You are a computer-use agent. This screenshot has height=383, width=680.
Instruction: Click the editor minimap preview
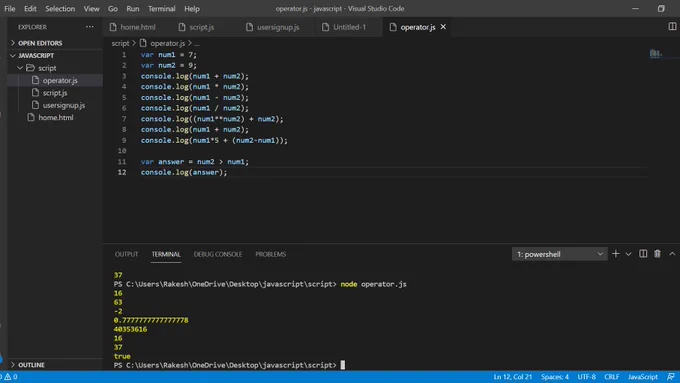coord(655,54)
